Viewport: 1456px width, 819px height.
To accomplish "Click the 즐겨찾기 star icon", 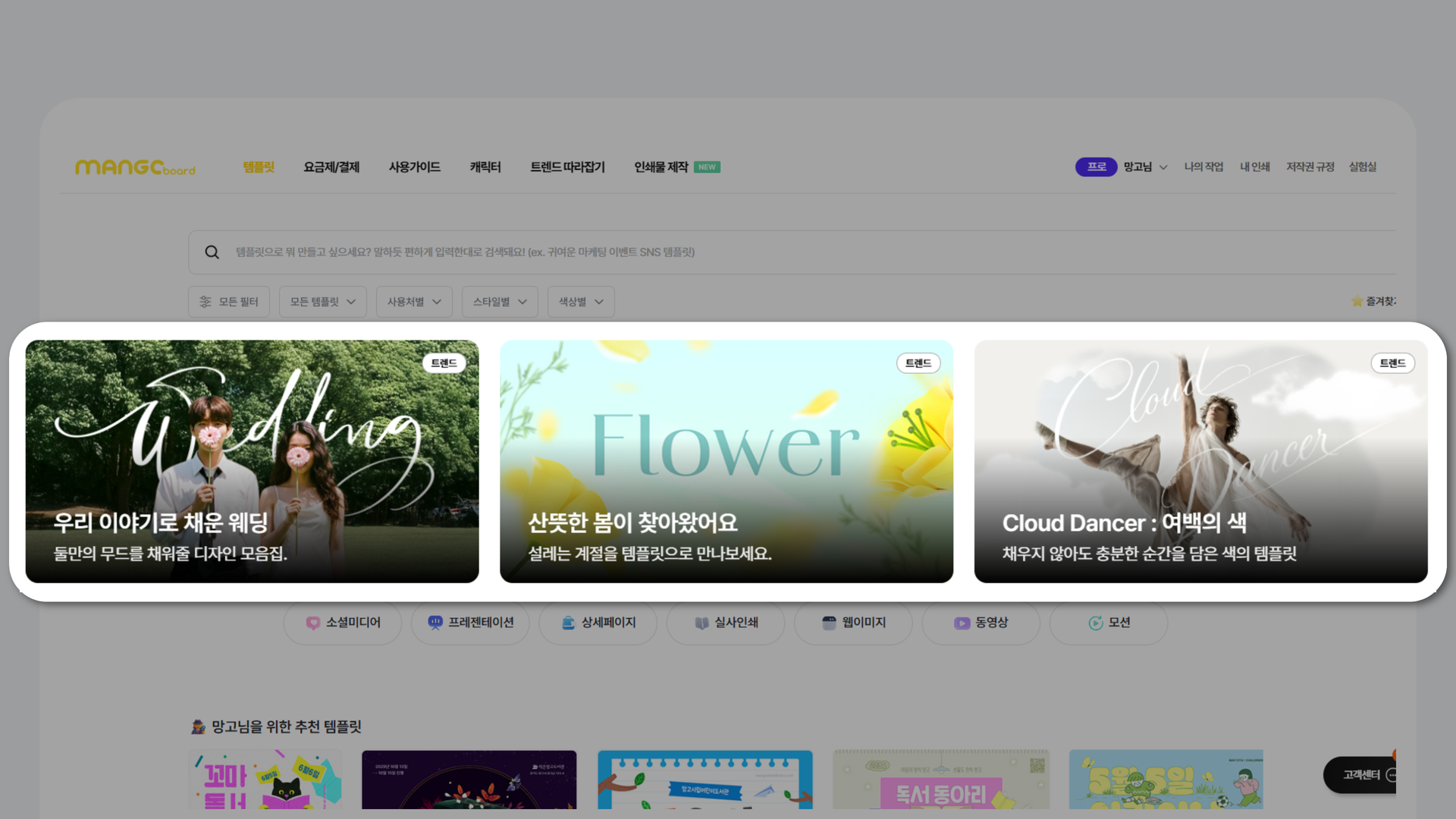I will point(1357,301).
